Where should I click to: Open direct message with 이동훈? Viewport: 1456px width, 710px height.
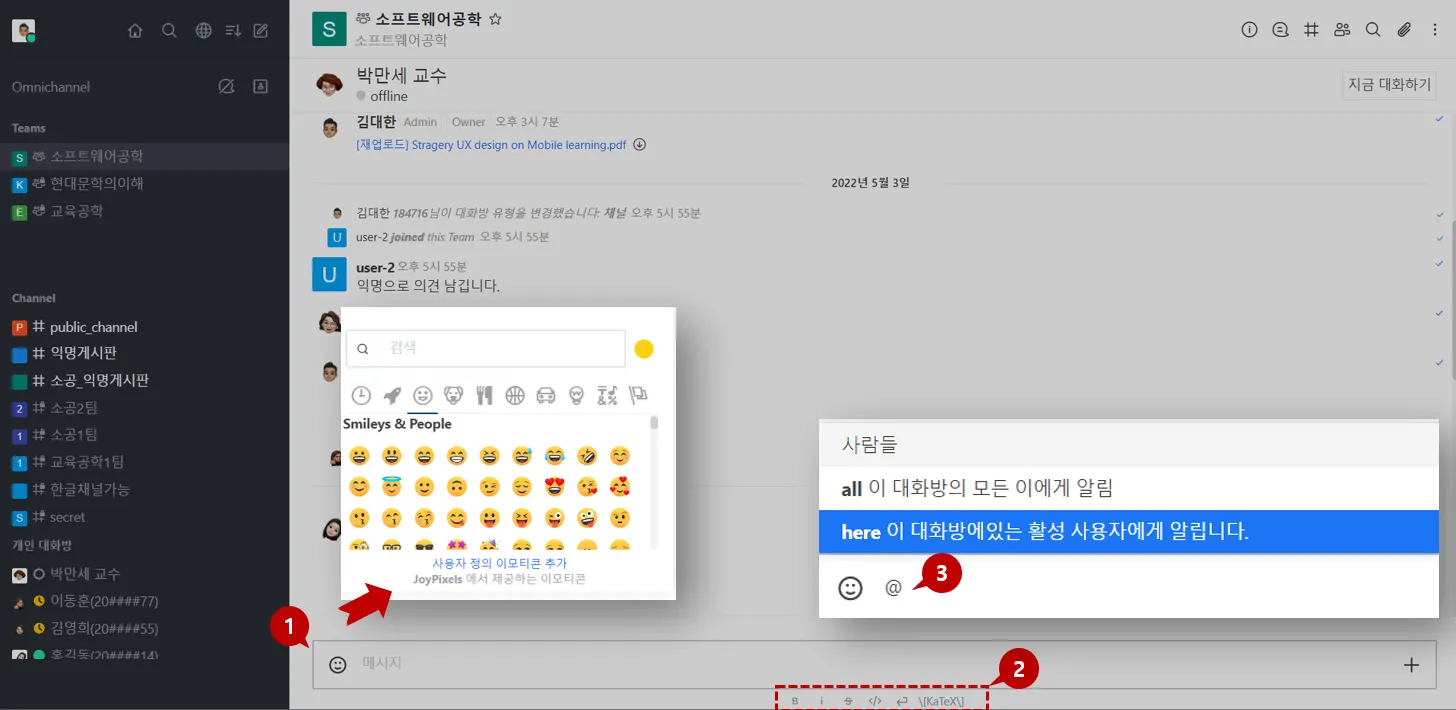pyautogui.click(x=144, y=601)
